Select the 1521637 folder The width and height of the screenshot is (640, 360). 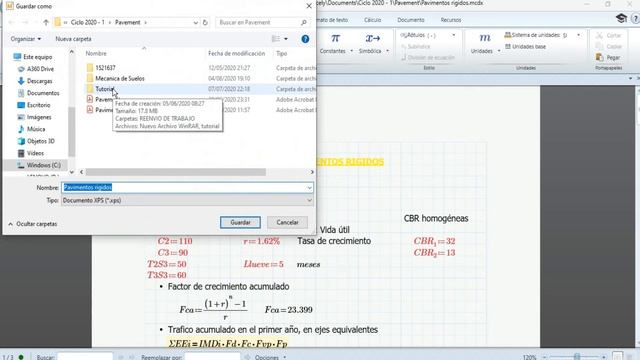(x=105, y=68)
